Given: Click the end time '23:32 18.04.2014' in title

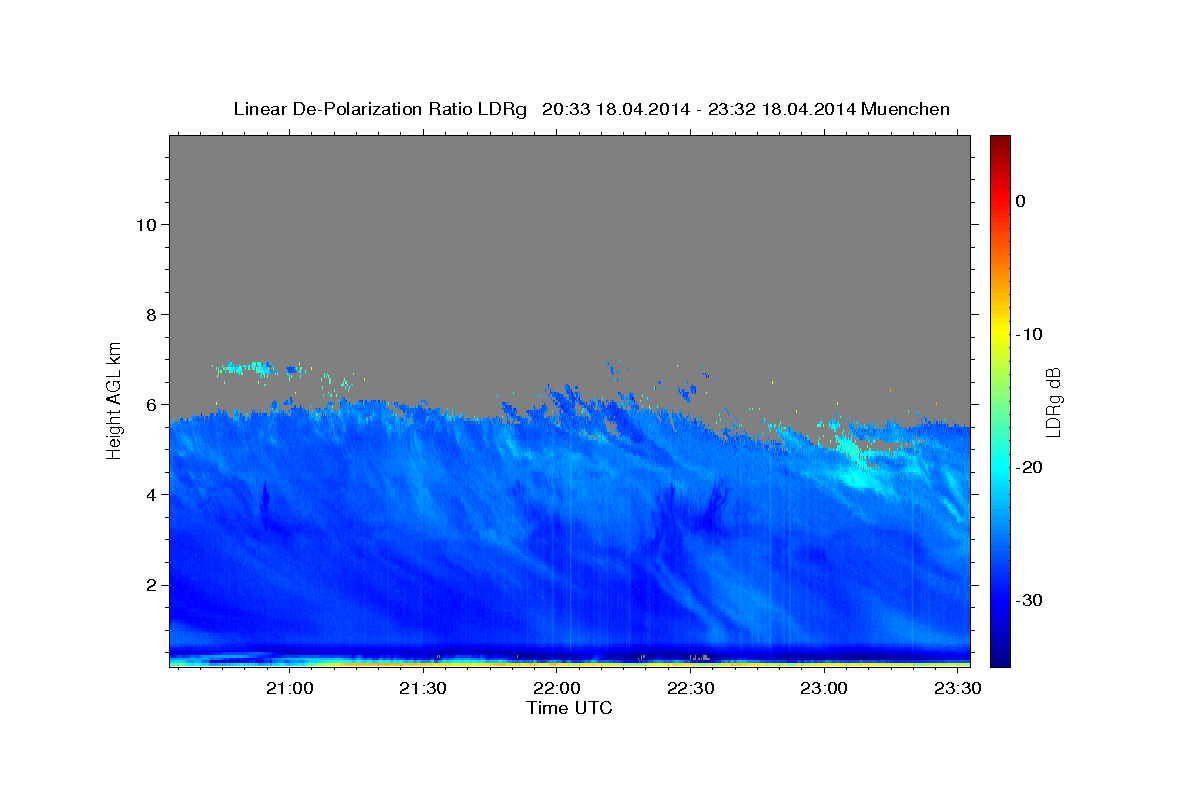Looking at the screenshot, I should point(782,109).
